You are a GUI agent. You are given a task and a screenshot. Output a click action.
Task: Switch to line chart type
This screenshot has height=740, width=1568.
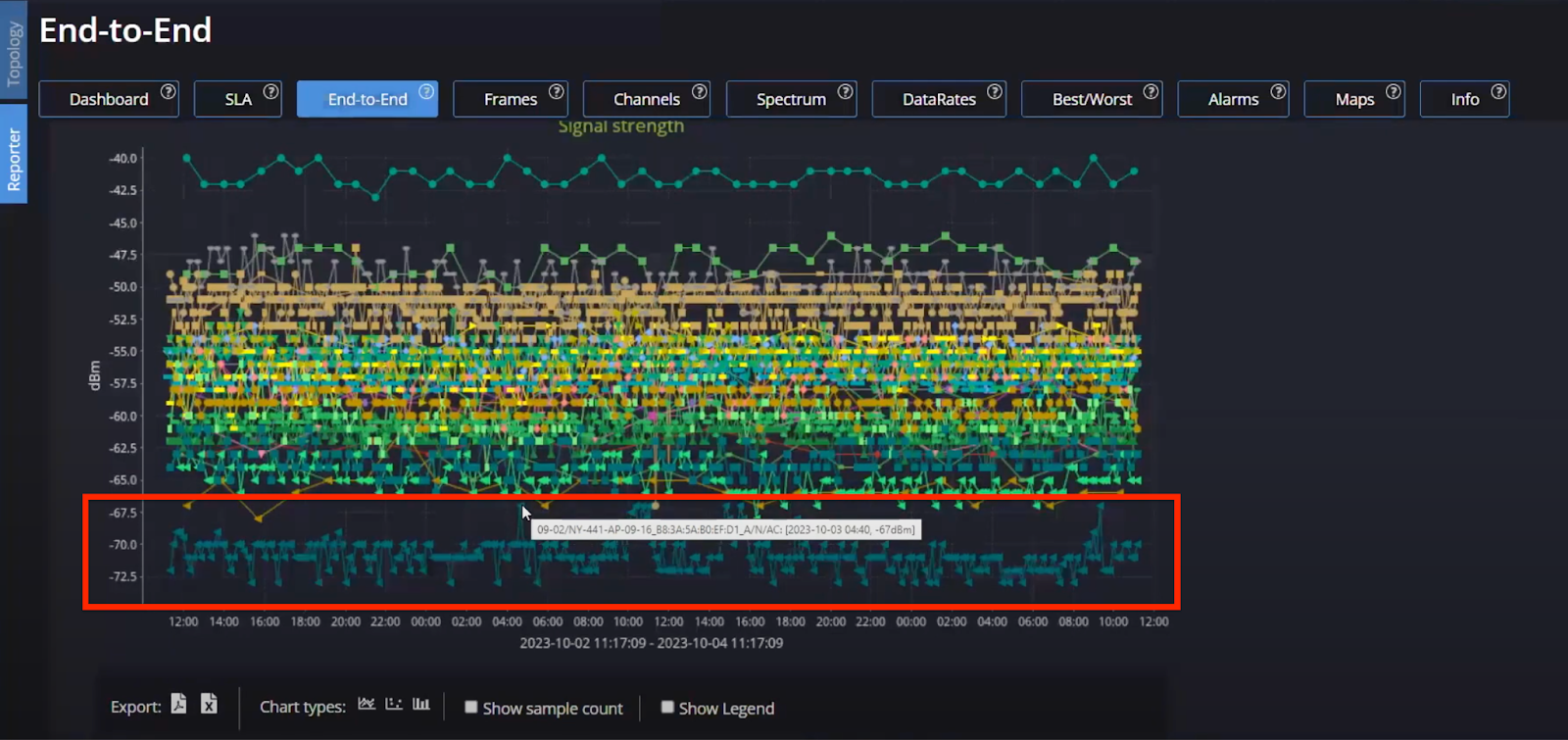367,704
